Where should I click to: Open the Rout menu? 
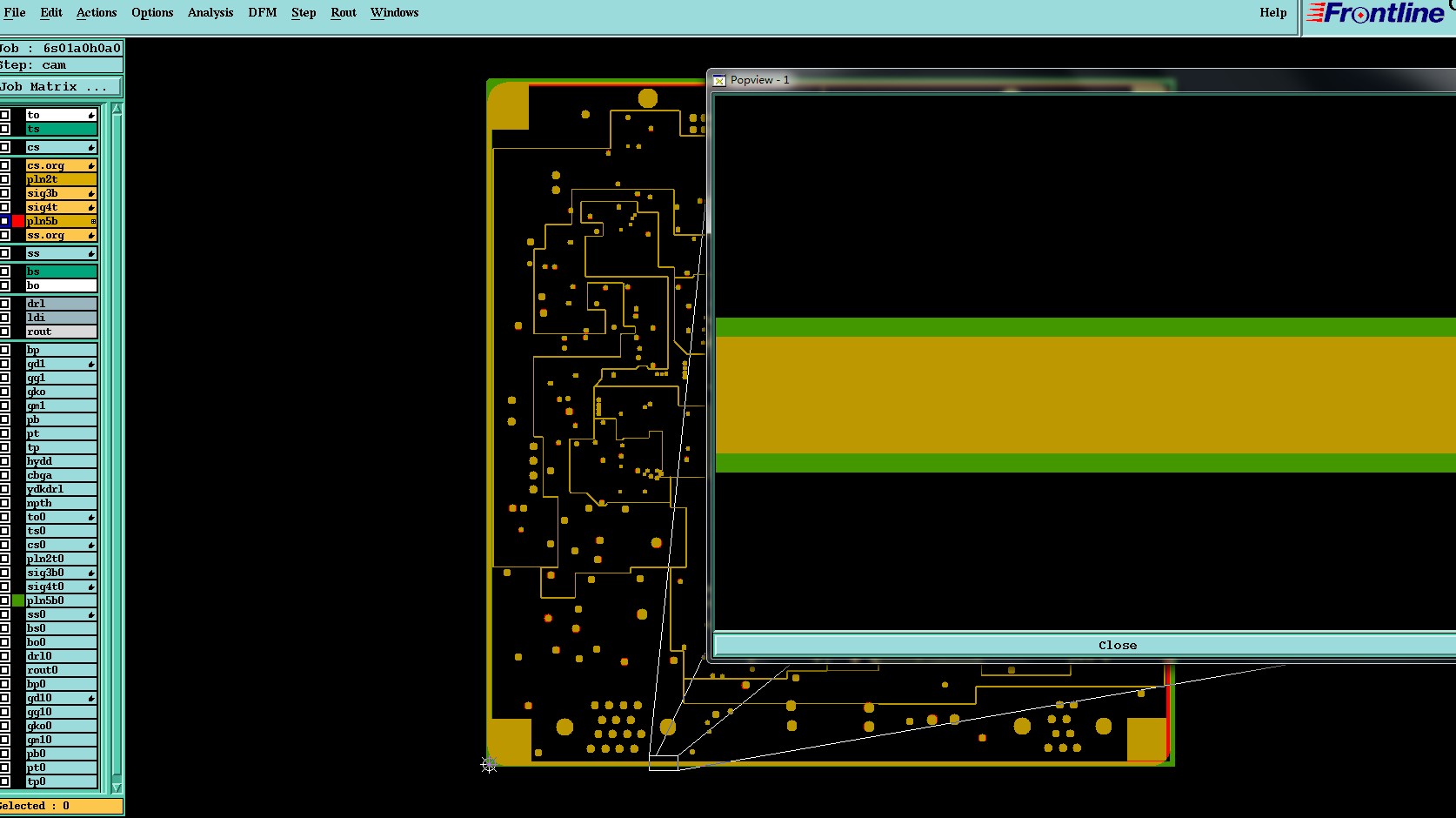tap(344, 12)
